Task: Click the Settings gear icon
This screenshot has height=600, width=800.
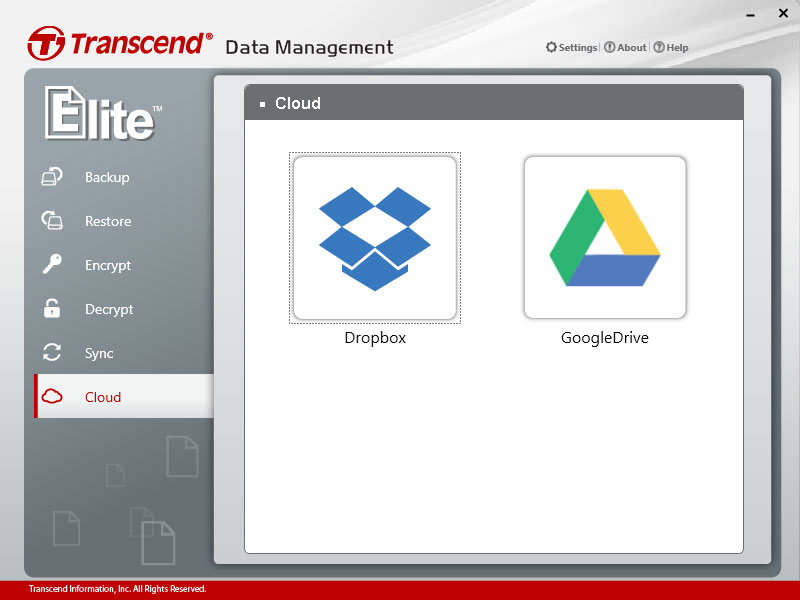Action: click(x=551, y=47)
